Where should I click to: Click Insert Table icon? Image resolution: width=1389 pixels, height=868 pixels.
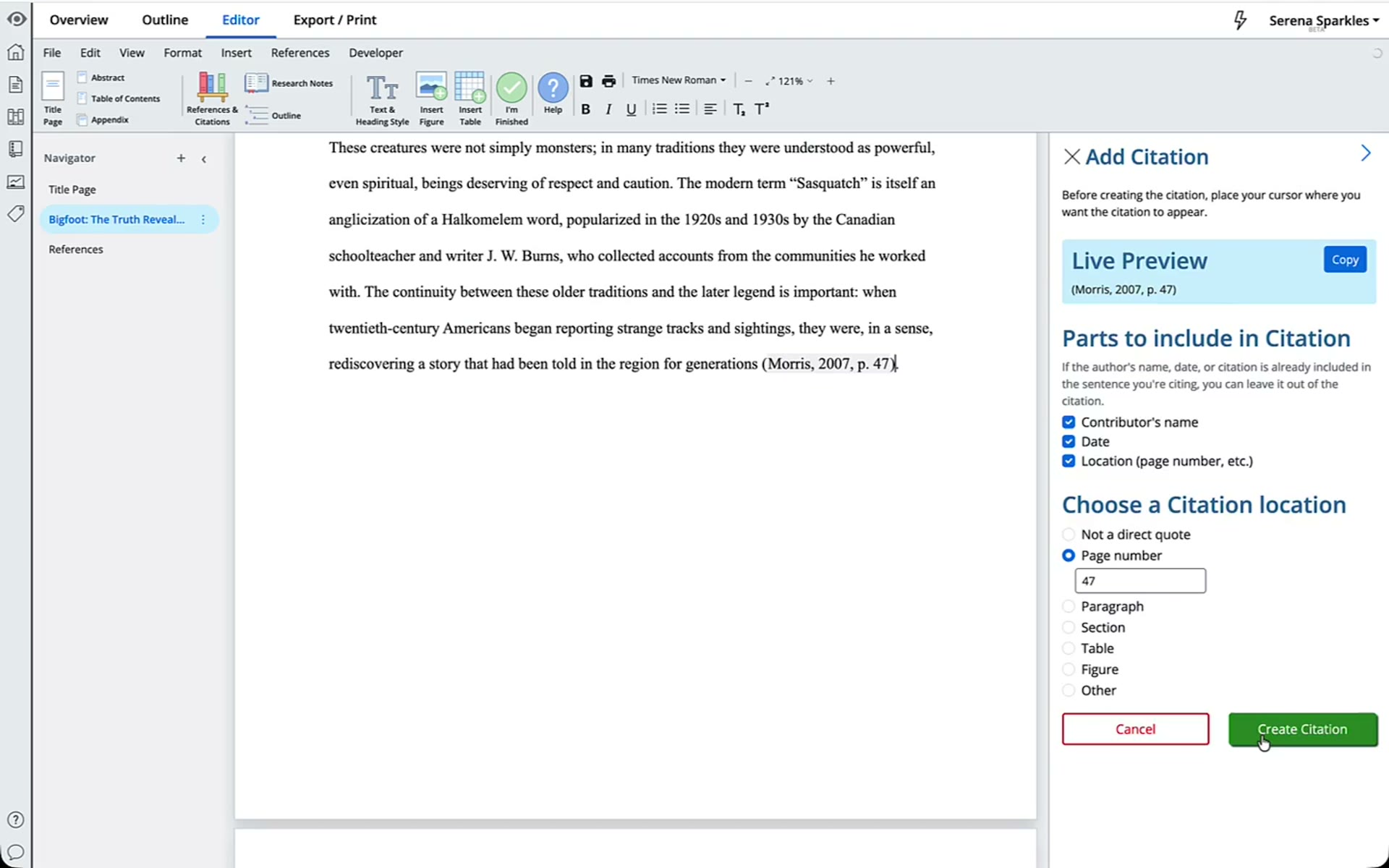[470, 98]
